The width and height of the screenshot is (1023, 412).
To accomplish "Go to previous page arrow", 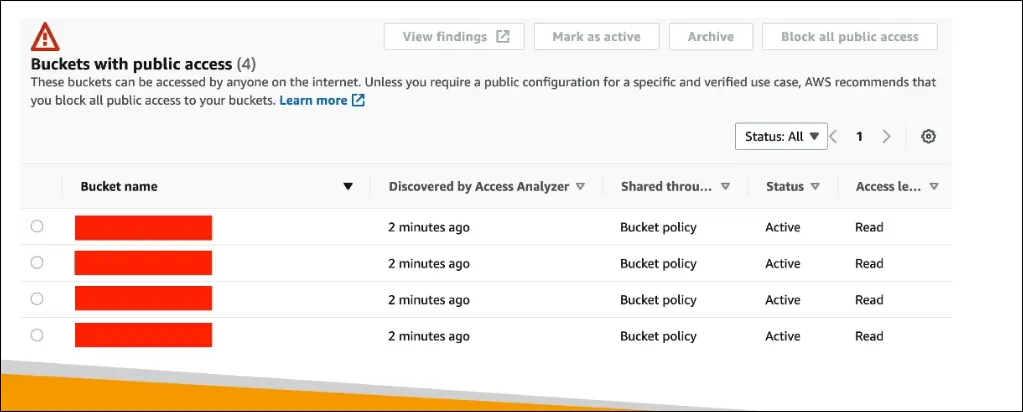I will (x=834, y=137).
